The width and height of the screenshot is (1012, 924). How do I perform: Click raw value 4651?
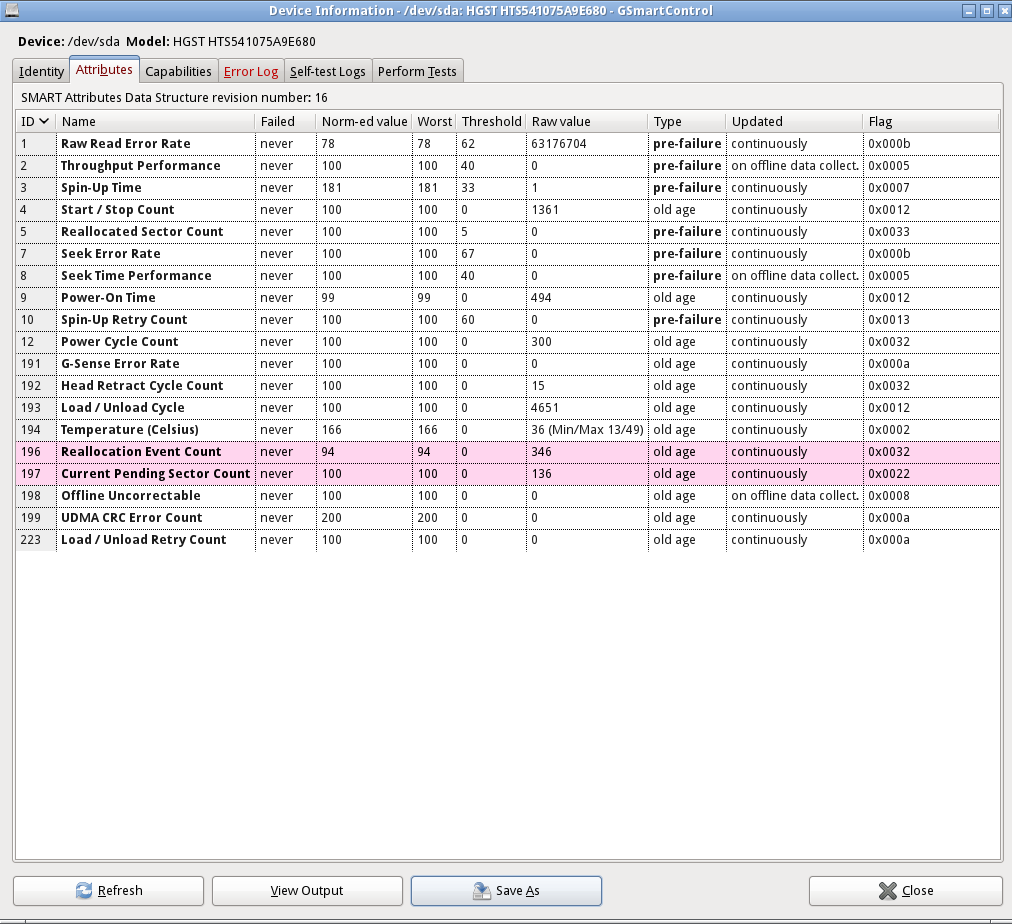(545, 408)
